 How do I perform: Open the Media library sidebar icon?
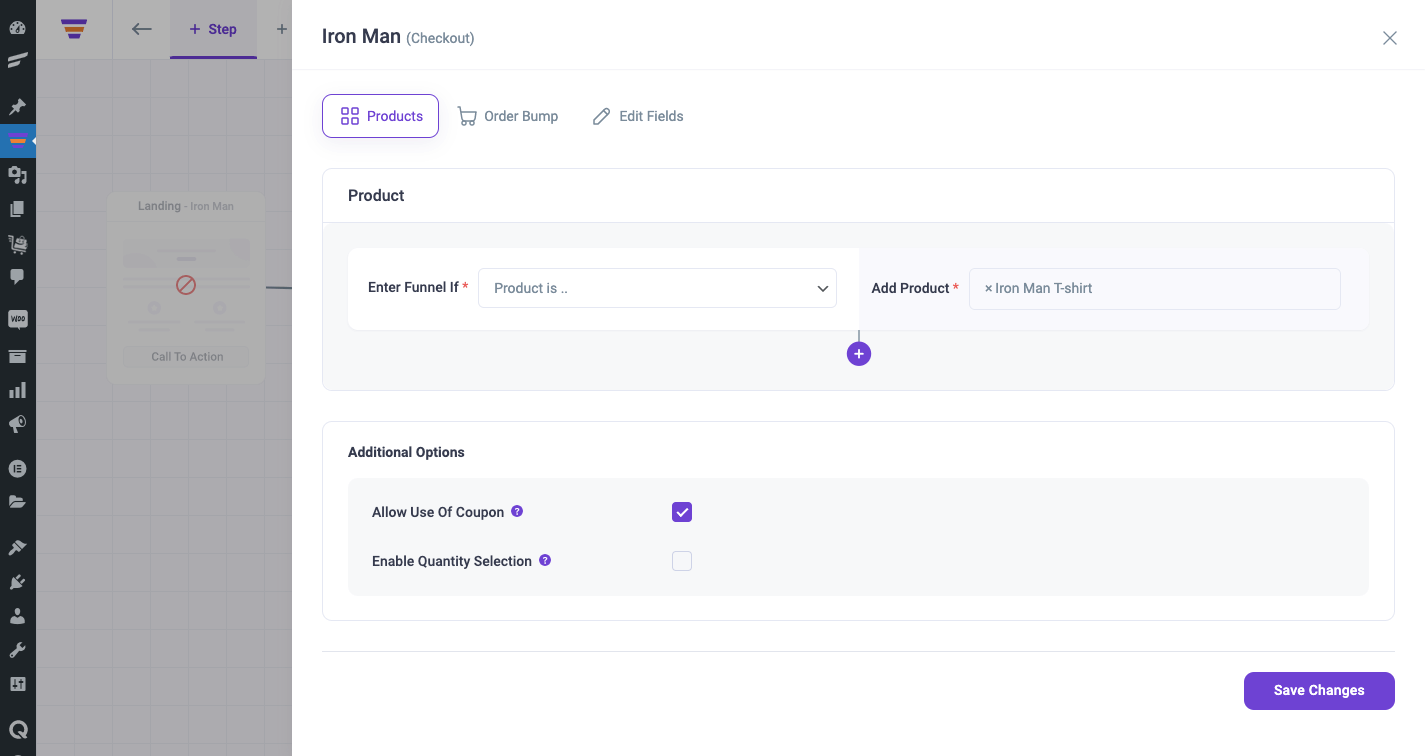pos(17,175)
